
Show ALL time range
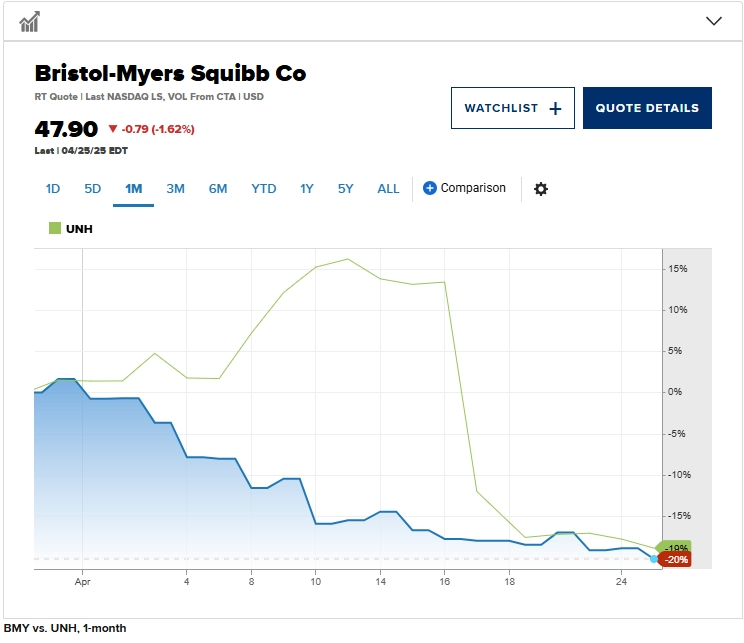click(x=388, y=188)
